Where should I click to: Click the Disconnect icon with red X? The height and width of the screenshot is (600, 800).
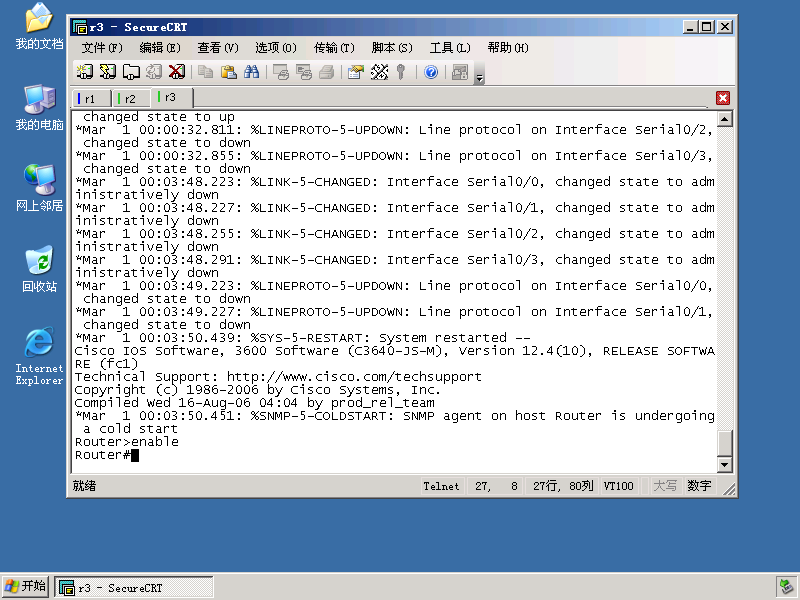coord(177,72)
